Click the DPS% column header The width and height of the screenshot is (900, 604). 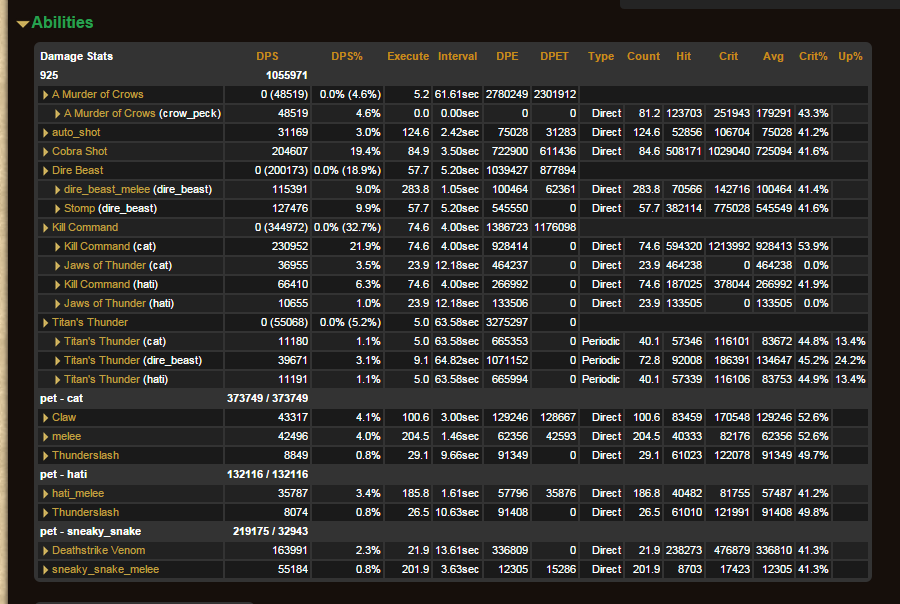(x=348, y=56)
